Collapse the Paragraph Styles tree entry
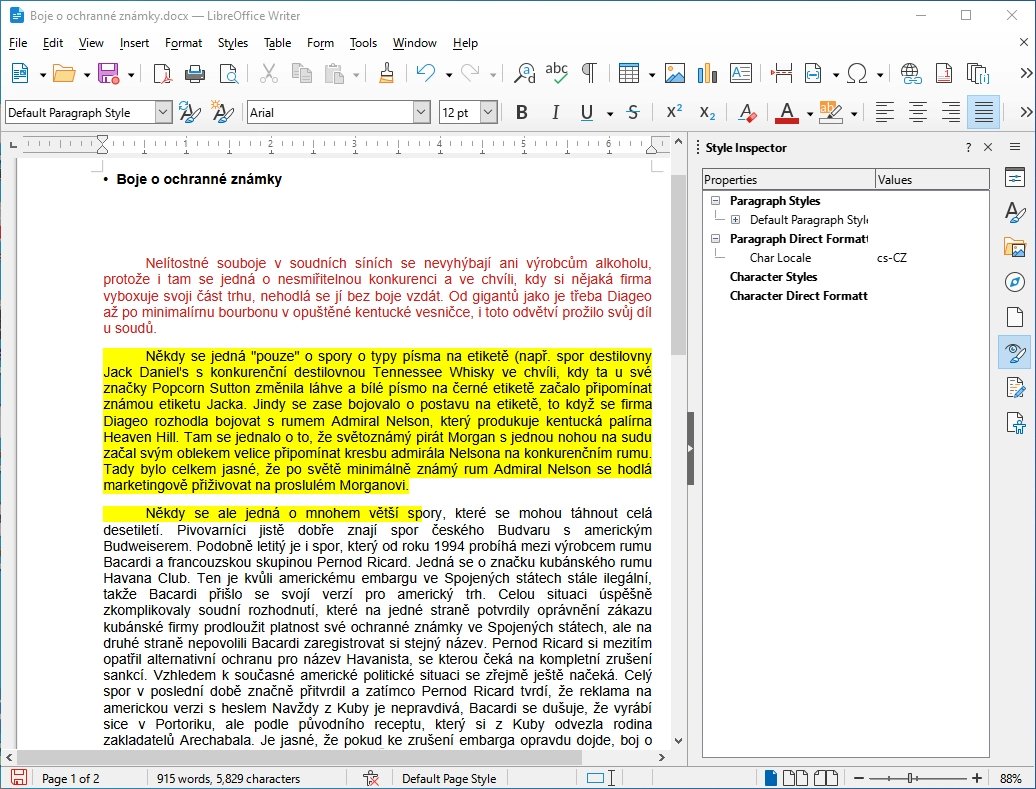The width and height of the screenshot is (1036, 789). coord(714,200)
